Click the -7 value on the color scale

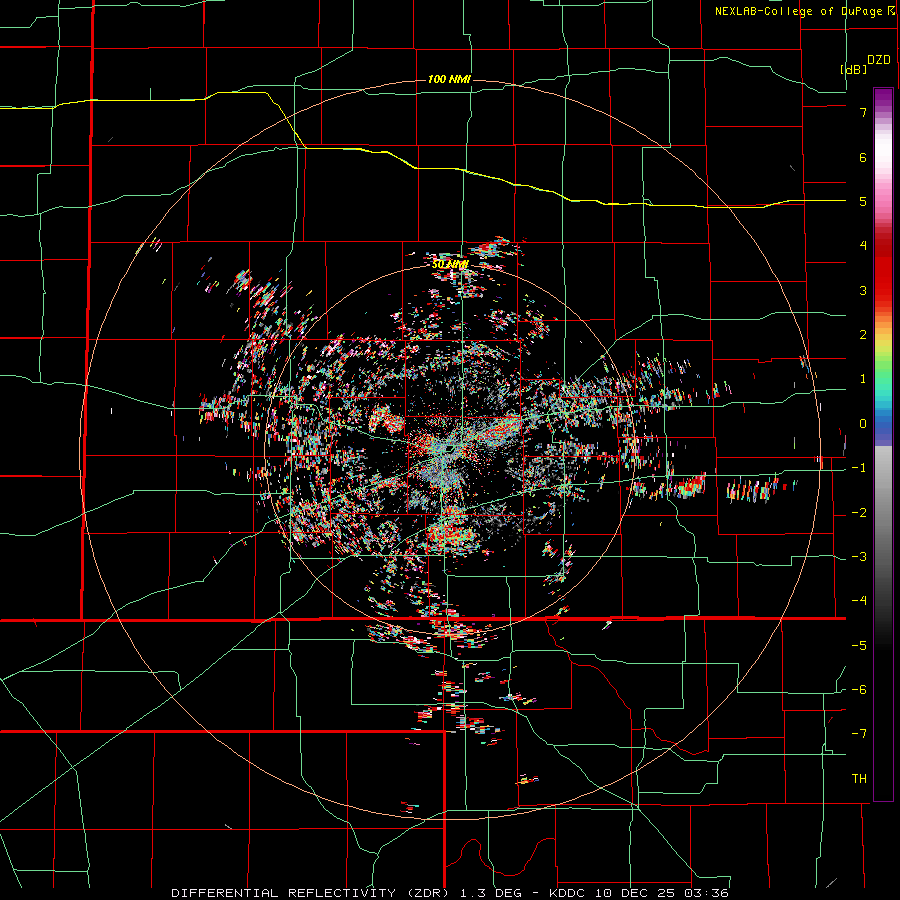(859, 734)
